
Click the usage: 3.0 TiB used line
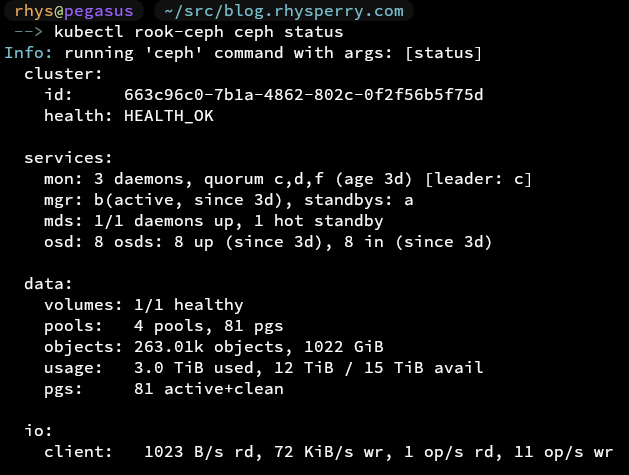pyautogui.click(x=264, y=368)
